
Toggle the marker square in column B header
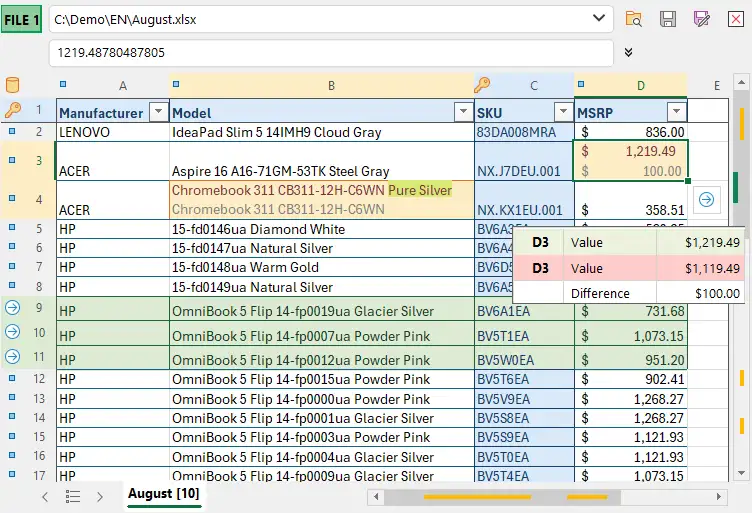pos(176,84)
